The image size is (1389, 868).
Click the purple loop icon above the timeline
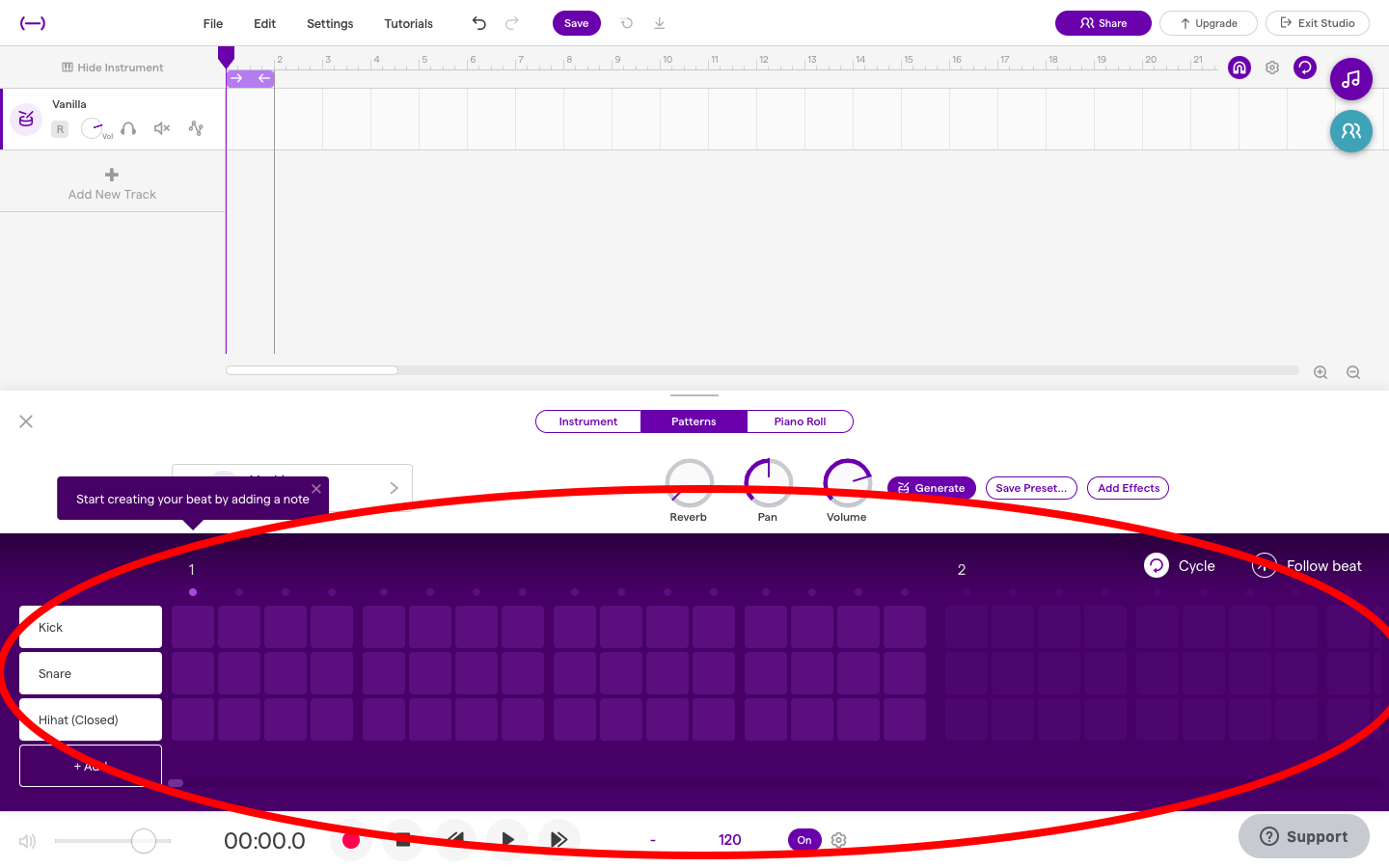click(x=1305, y=68)
